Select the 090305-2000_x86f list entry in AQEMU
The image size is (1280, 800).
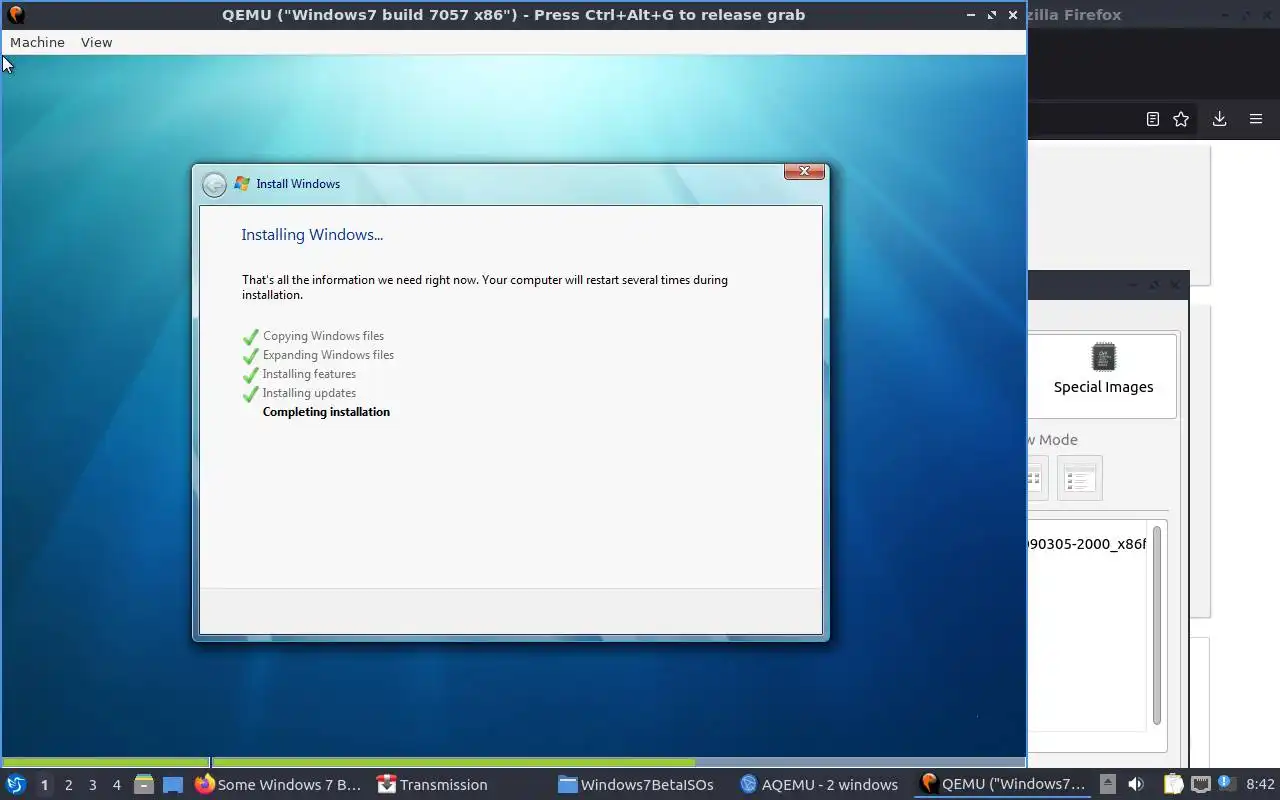[x=1087, y=544]
